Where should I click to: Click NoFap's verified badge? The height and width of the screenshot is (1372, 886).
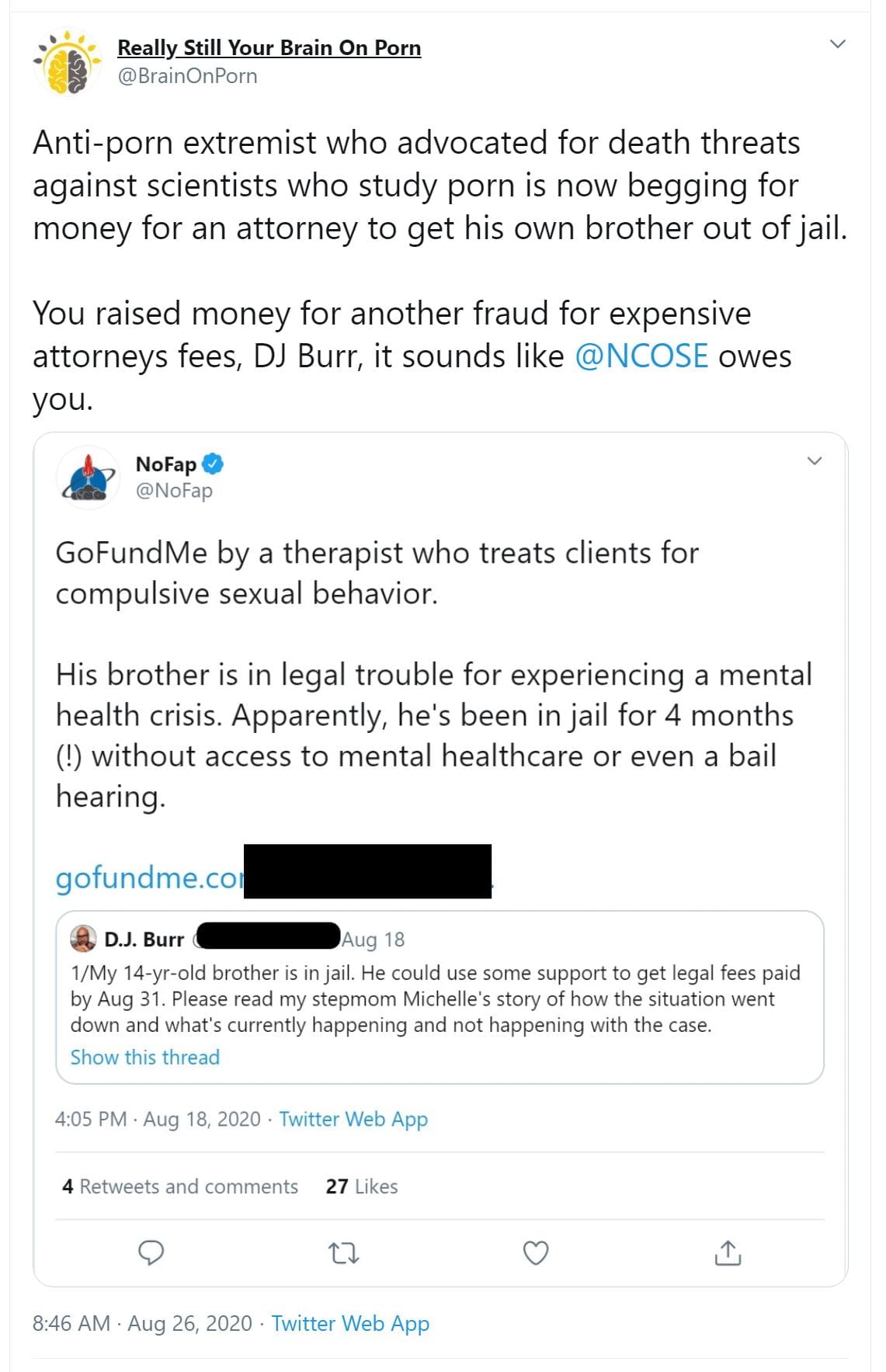pos(213,464)
